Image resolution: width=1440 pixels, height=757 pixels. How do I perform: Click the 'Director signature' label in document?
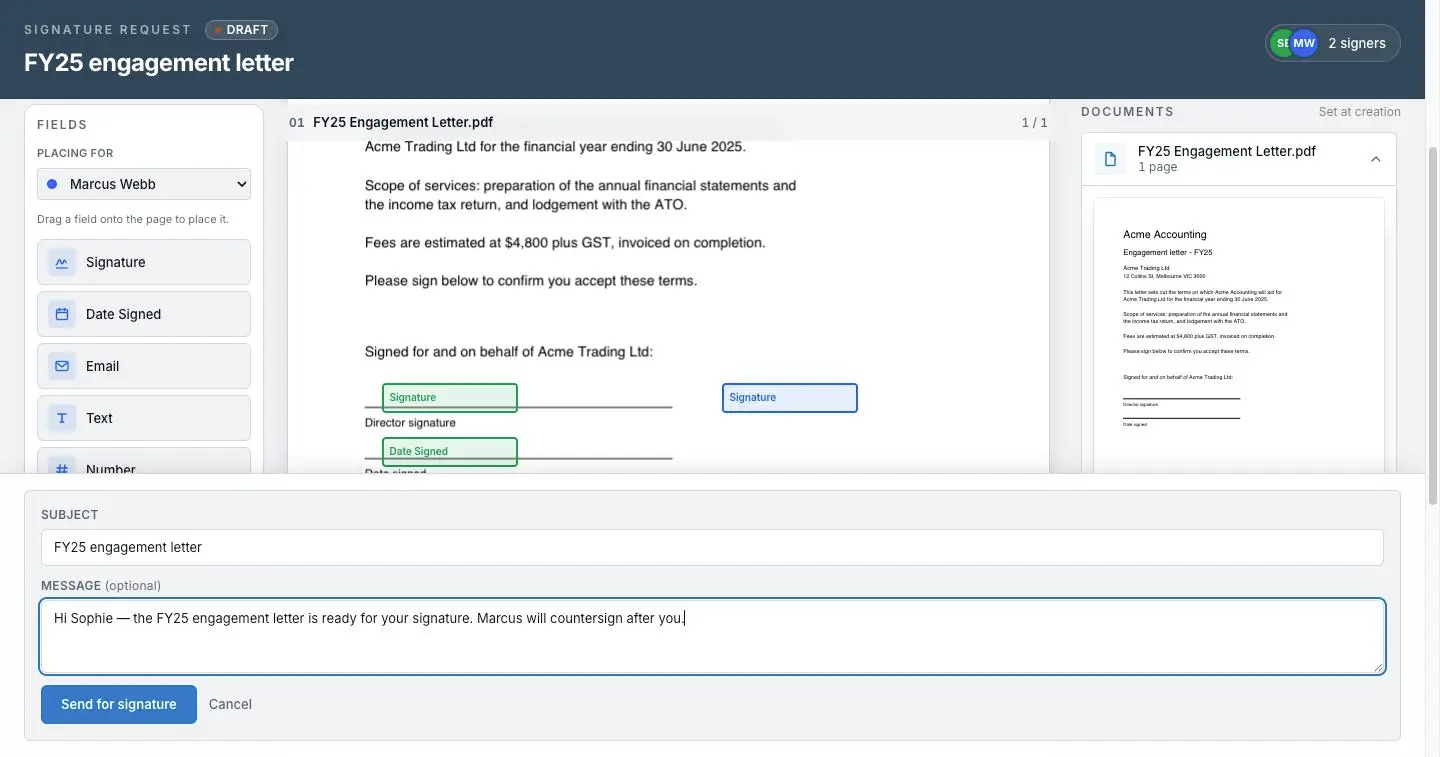click(410, 423)
